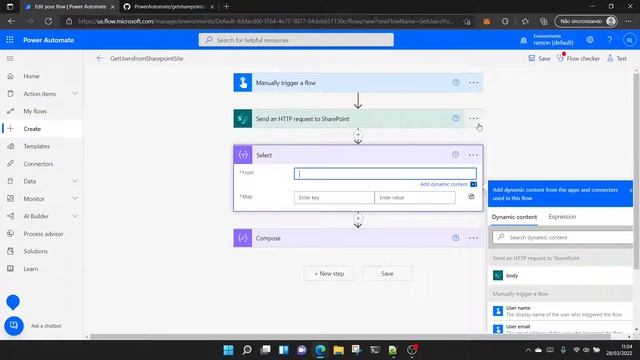This screenshot has height=360, width=640.
Task: Expand the Action items chevron
Action: tap(75, 93)
